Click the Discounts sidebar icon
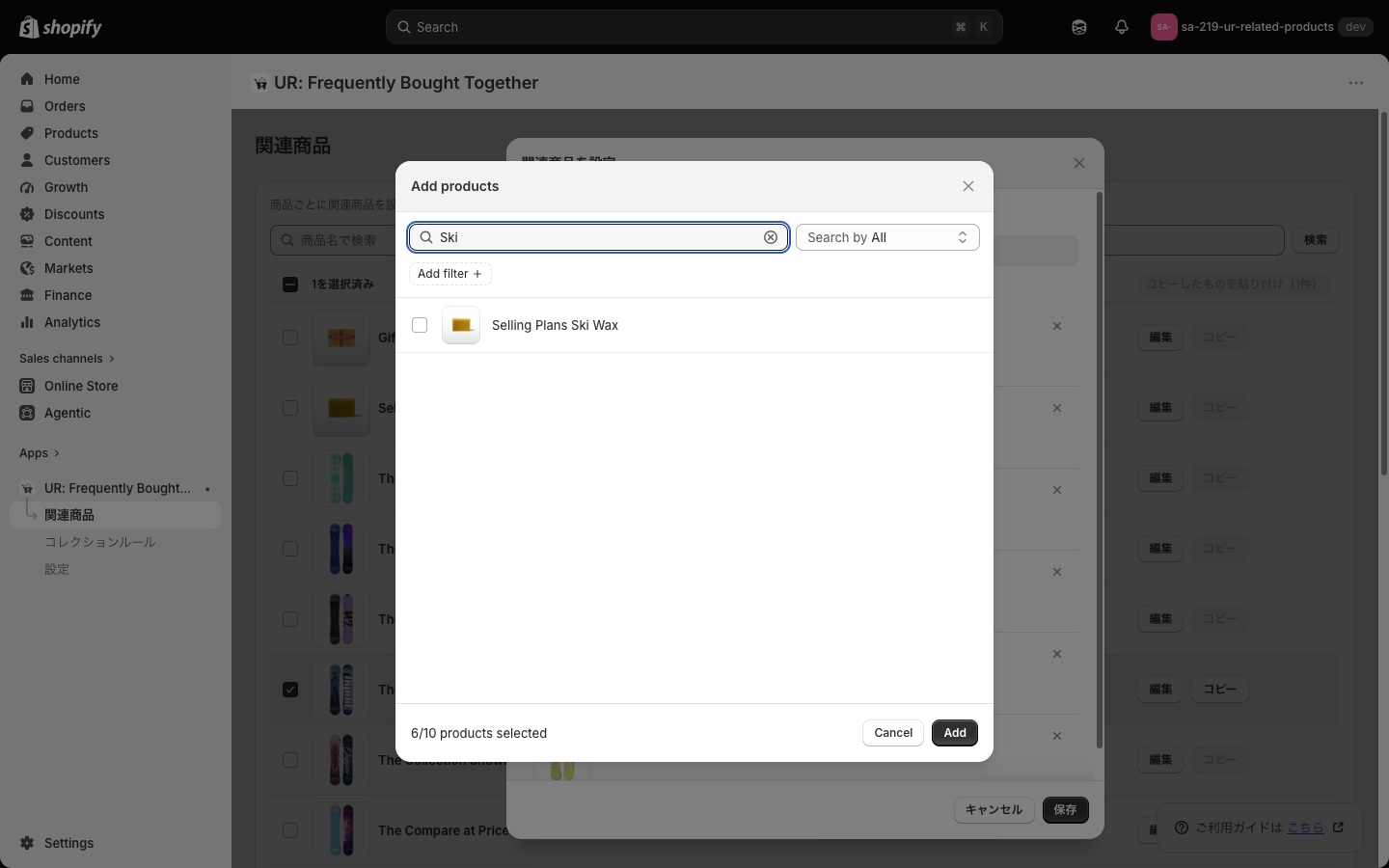The image size is (1389, 868). 27,214
